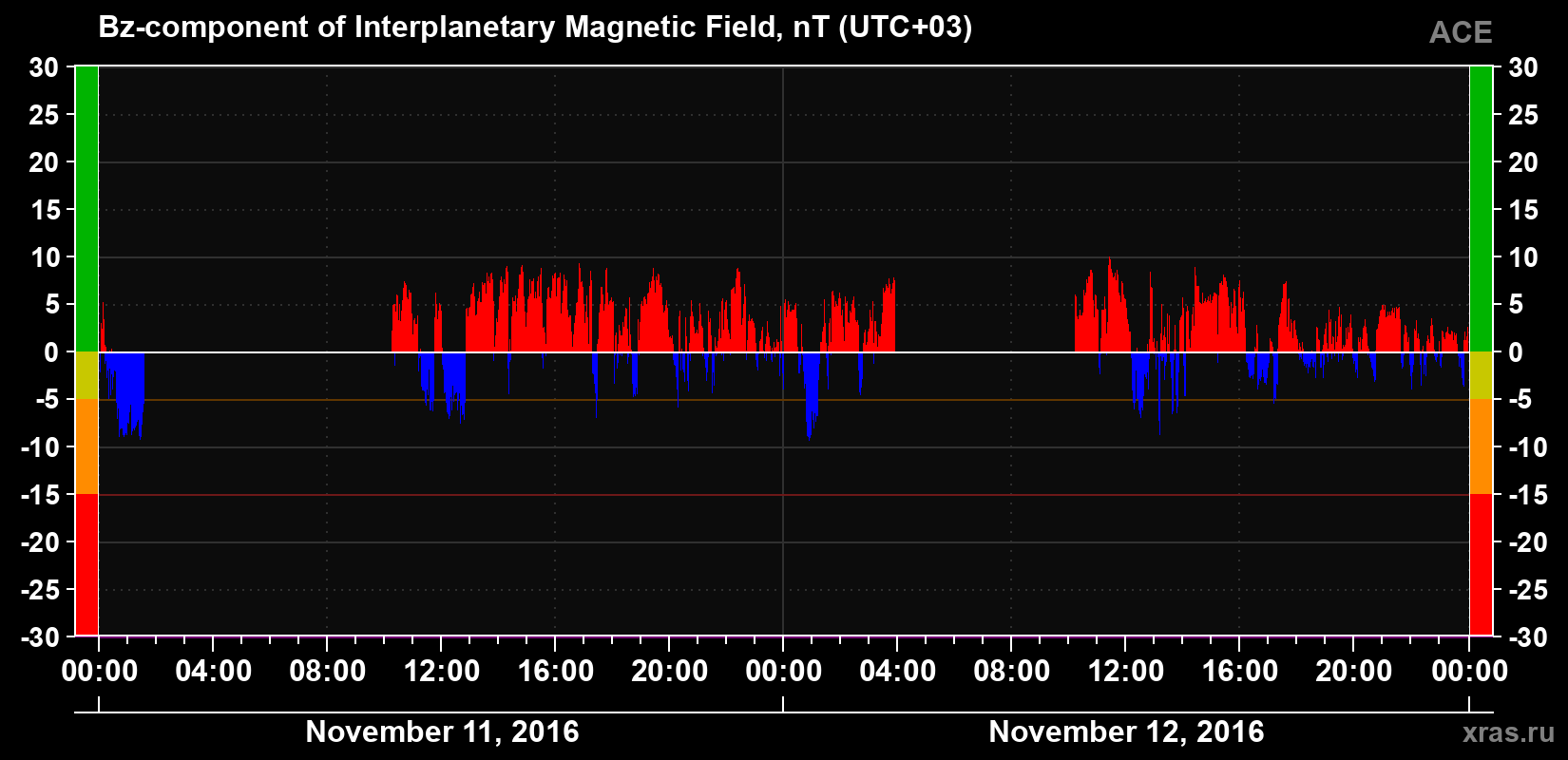This screenshot has width=1568, height=760.
Task: Select the 'November 12, 2016' date label
Action: (x=1126, y=731)
